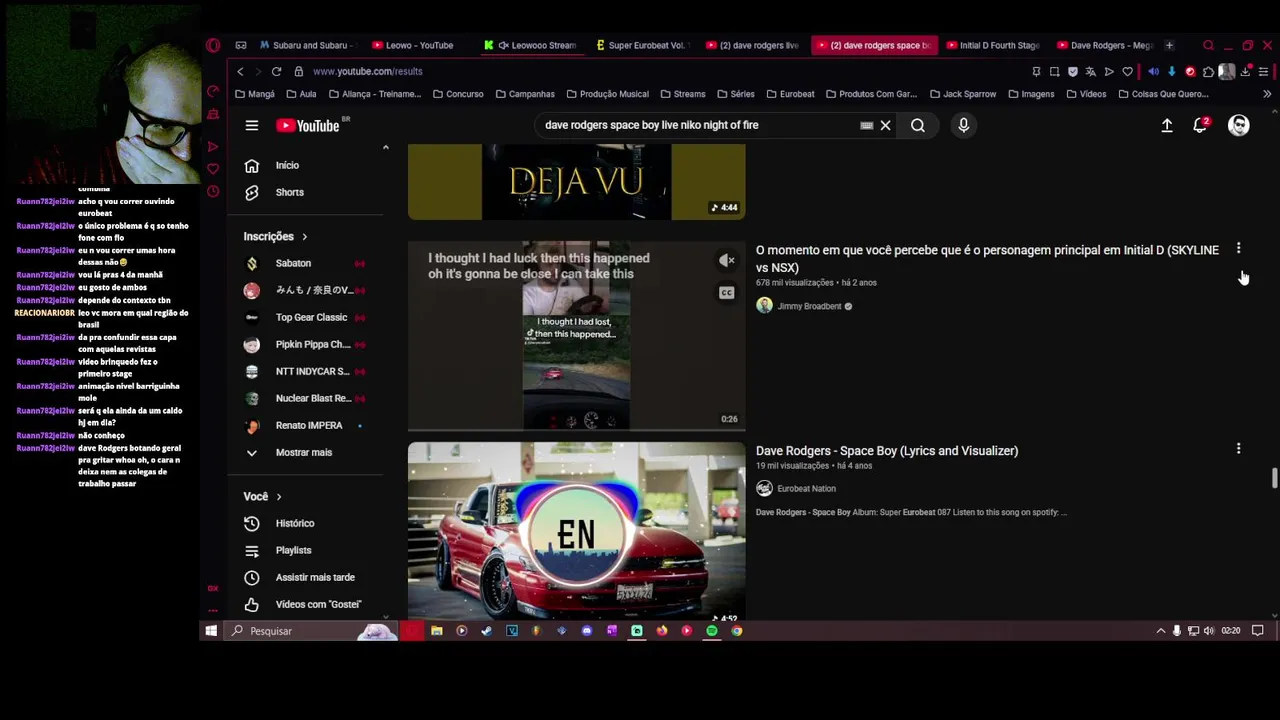Switch to the Leowo - YouTube tab
Viewport: 1280px width, 720px height.
point(415,45)
